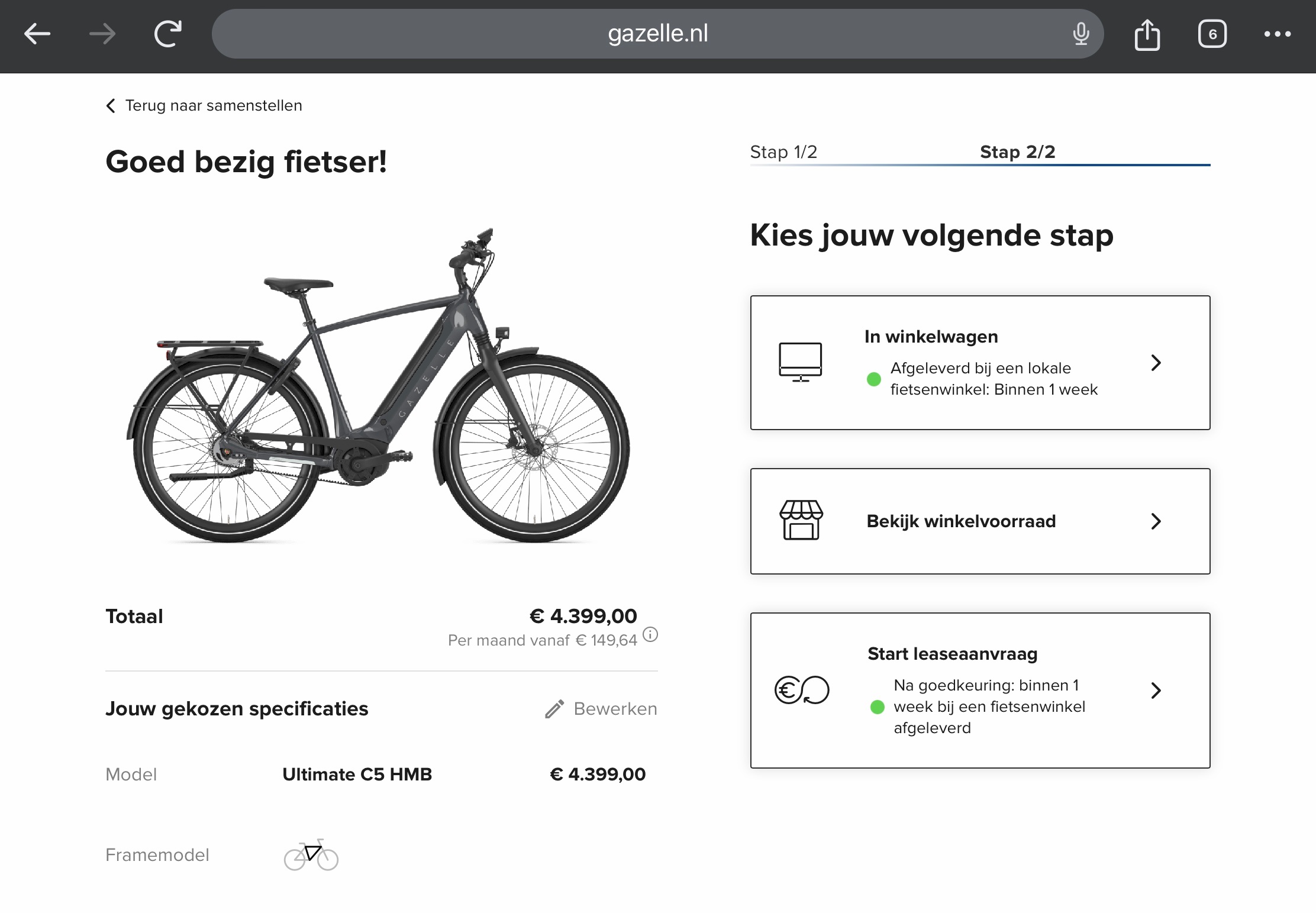Open Bekijk winkelvoorraad chevron arrow
The image size is (1316, 913).
(1156, 521)
